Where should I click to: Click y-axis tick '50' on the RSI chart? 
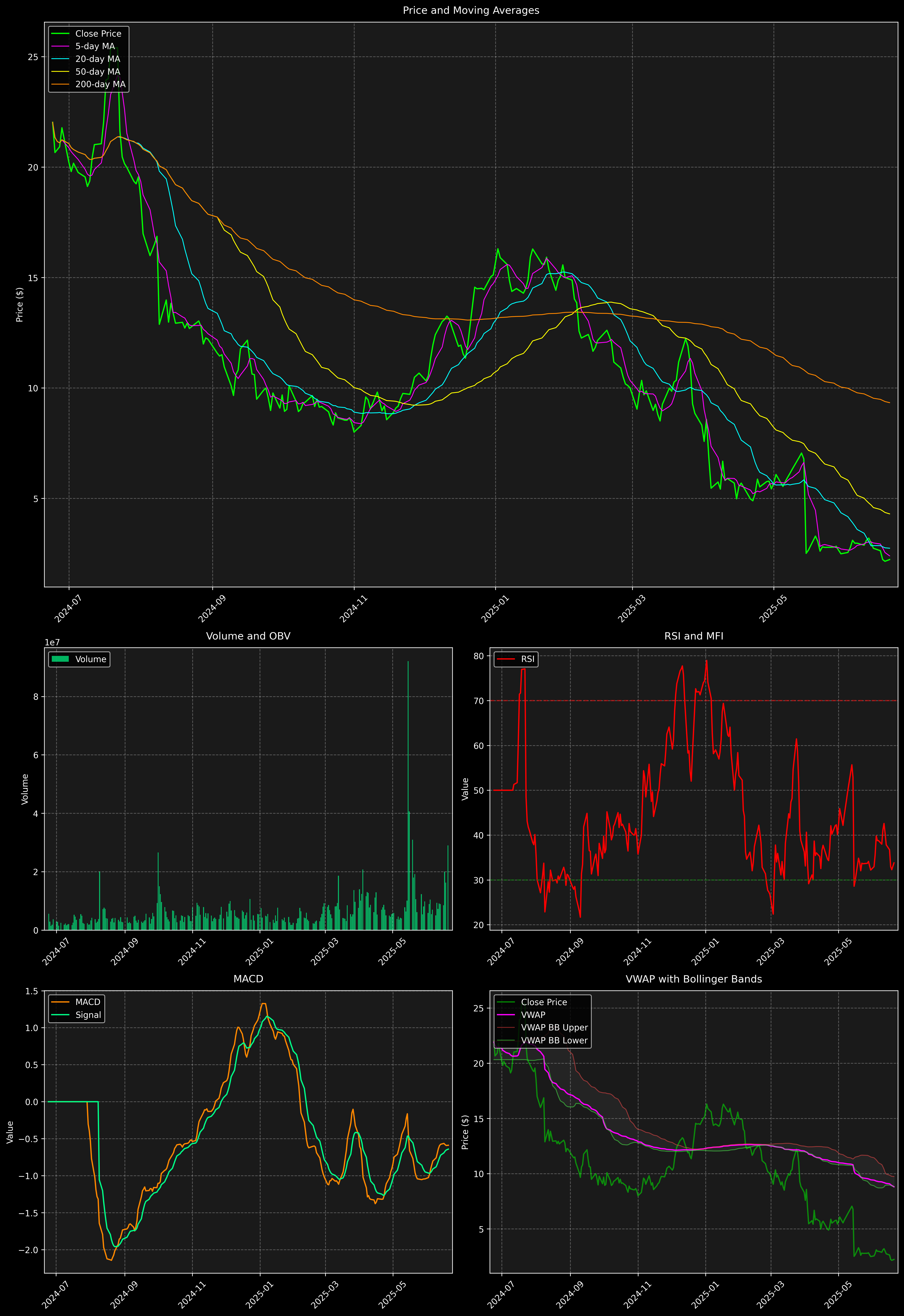[479, 791]
